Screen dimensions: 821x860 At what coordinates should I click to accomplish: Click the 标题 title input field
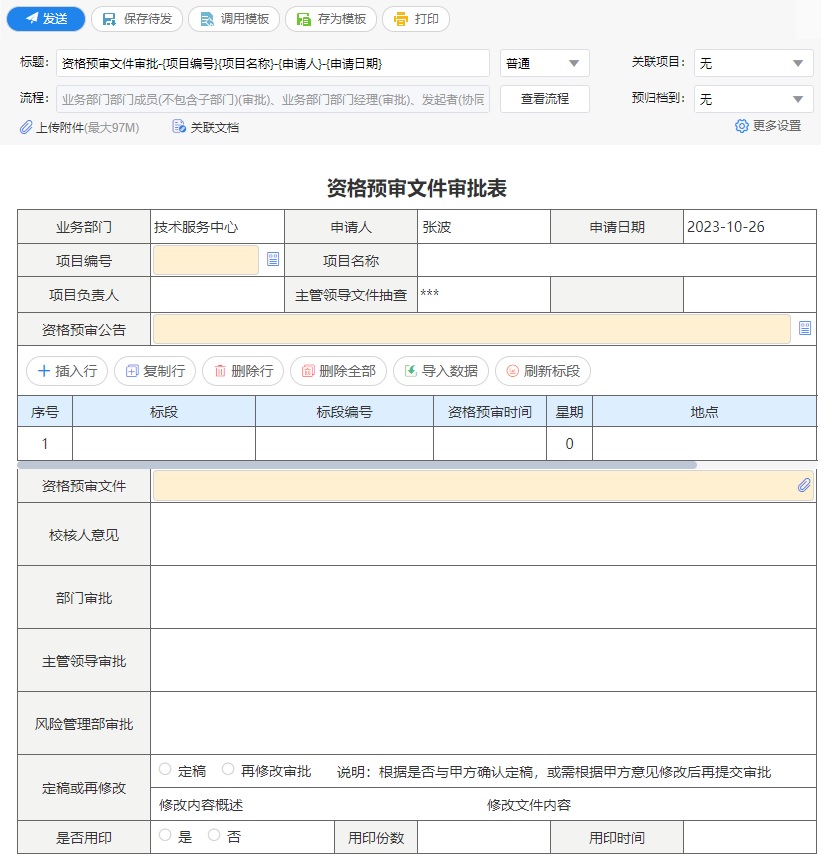[x=273, y=64]
